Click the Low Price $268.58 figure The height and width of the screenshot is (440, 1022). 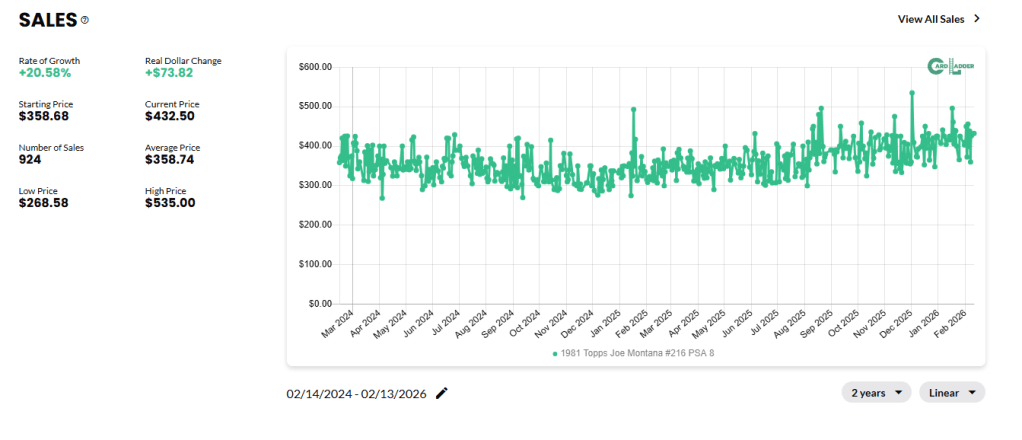(x=45, y=203)
